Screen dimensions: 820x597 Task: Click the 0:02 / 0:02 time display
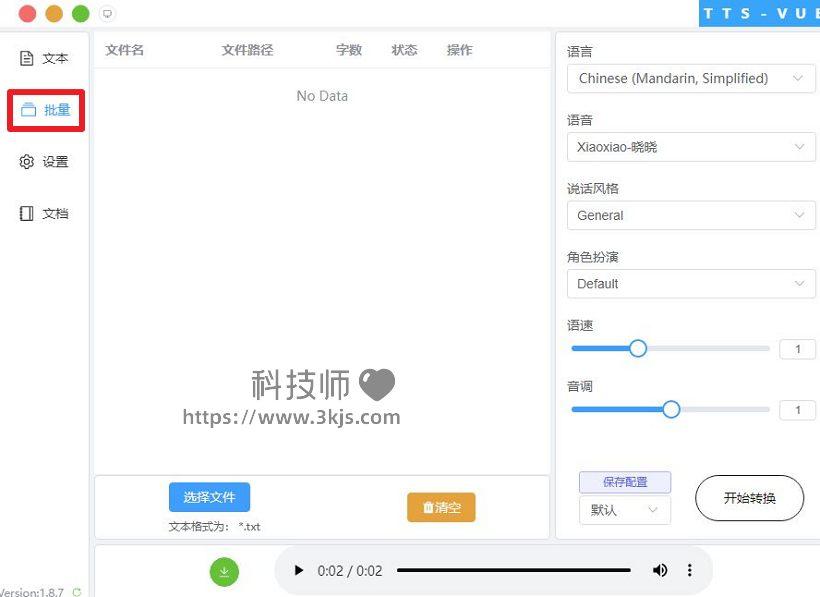(x=350, y=570)
